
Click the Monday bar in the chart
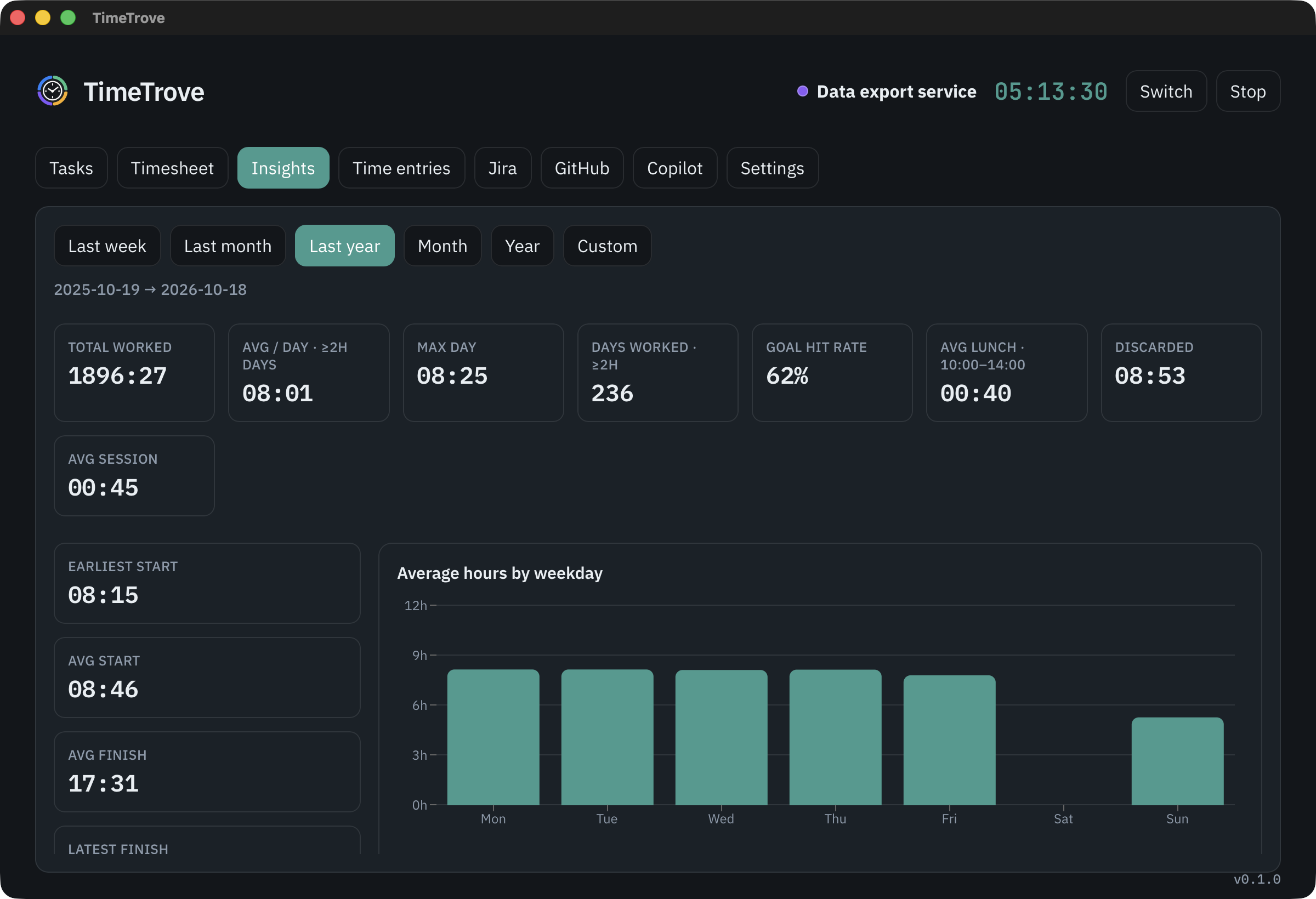pyautogui.click(x=493, y=737)
